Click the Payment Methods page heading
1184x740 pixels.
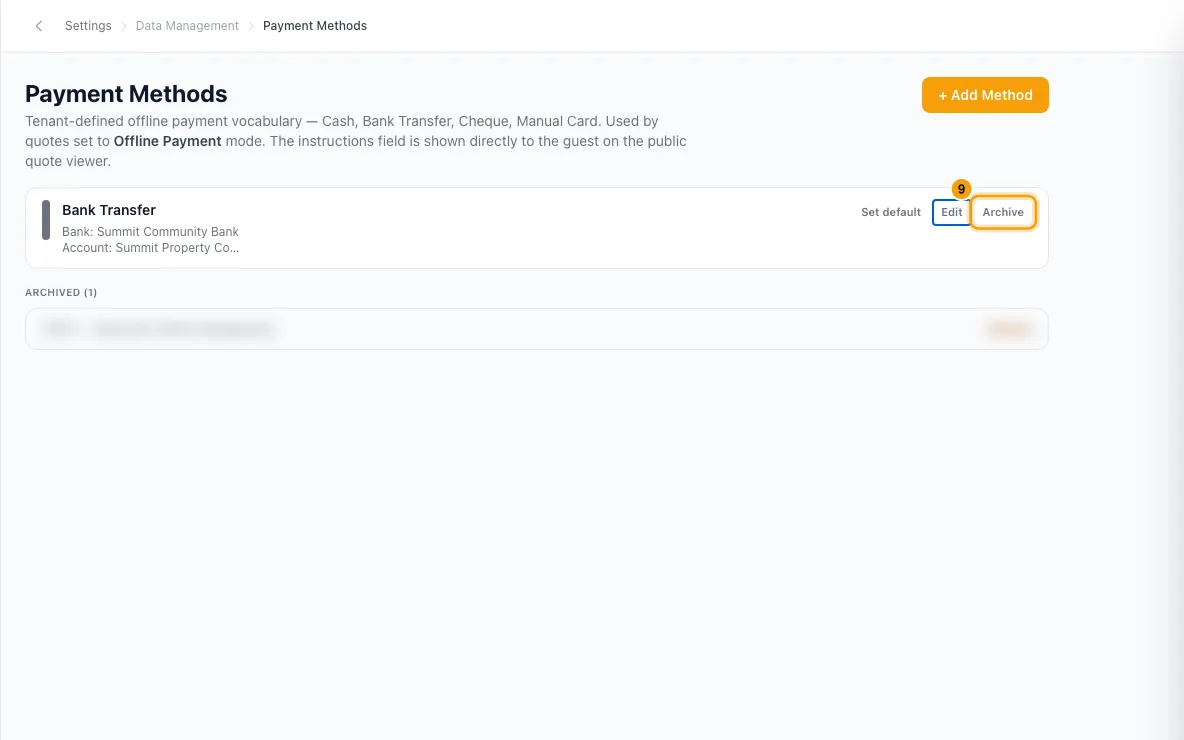126,94
